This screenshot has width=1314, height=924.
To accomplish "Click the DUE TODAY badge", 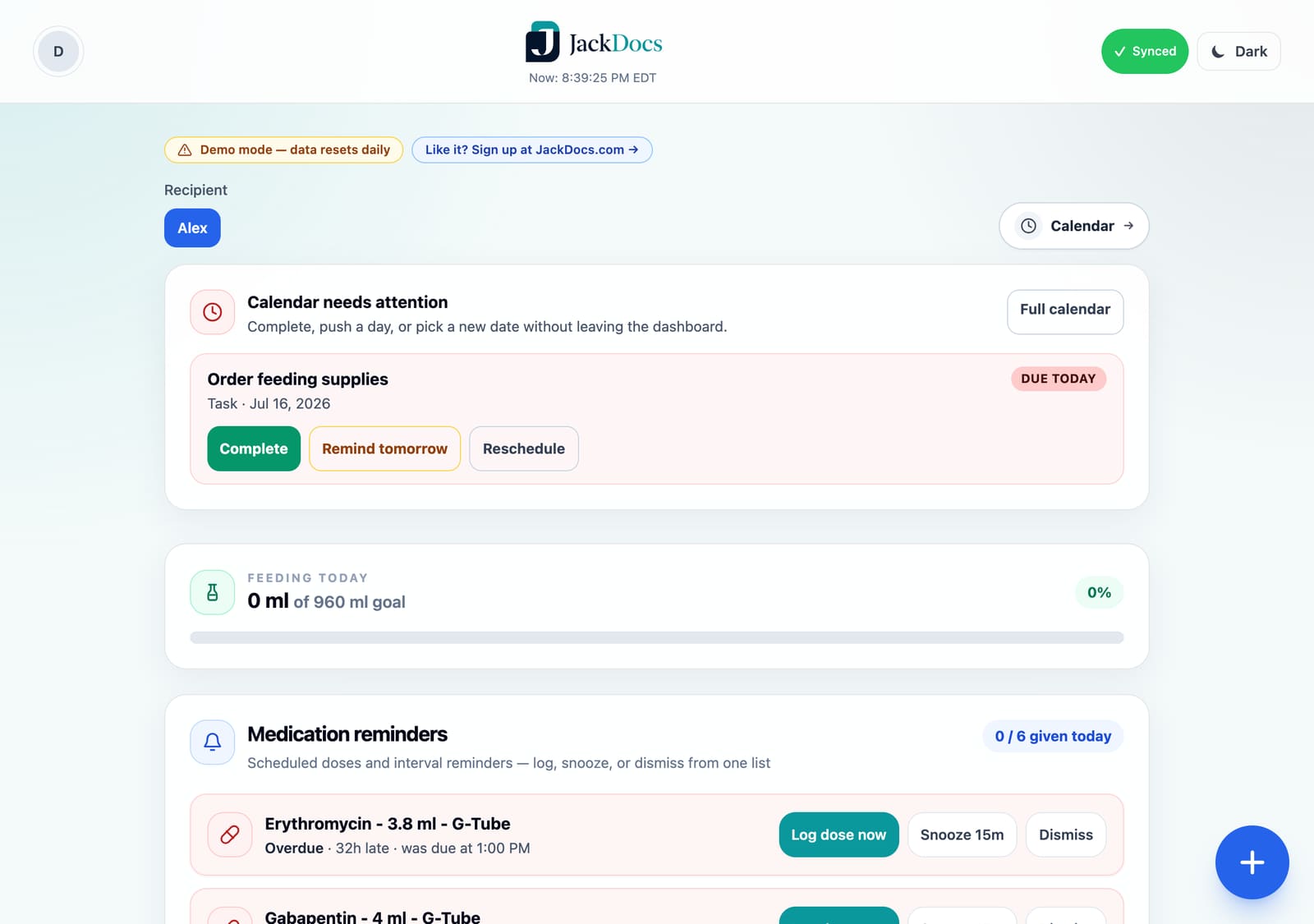I will (x=1058, y=379).
